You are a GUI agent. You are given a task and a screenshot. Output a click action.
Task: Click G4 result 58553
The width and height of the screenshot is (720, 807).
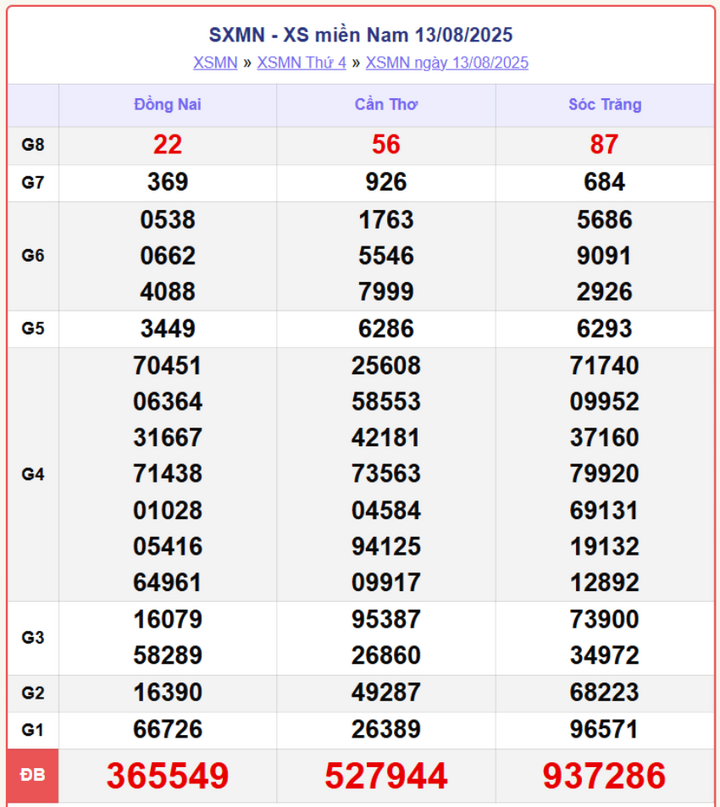(386, 402)
